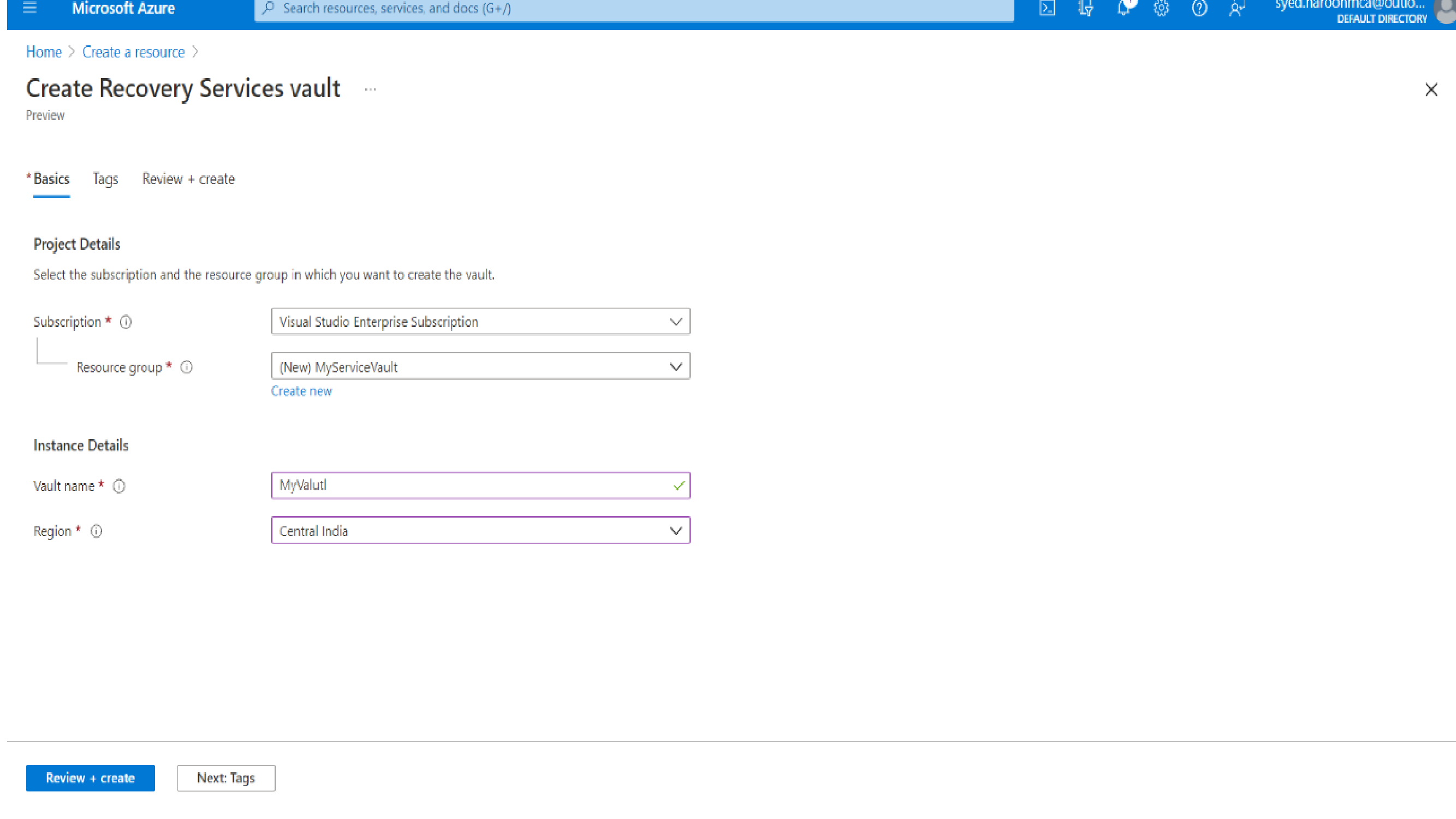Image resolution: width=1456 pixels, height=819 pixels.
Task: Open the signed-in account menu
Action: [1364, 11]
